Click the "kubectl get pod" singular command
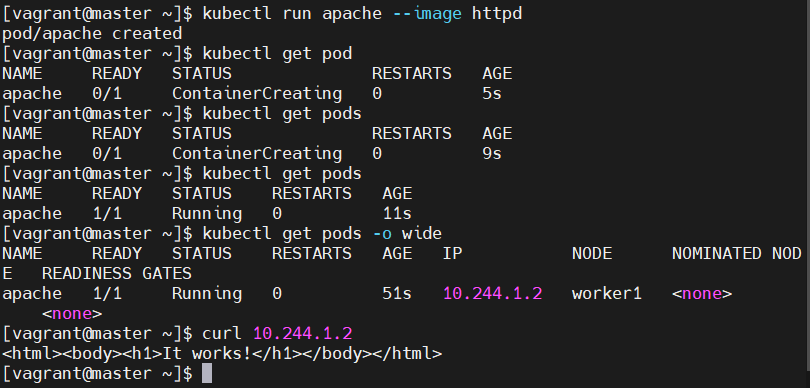This screenshot has height=388, width=810. [x=277, y=53]
